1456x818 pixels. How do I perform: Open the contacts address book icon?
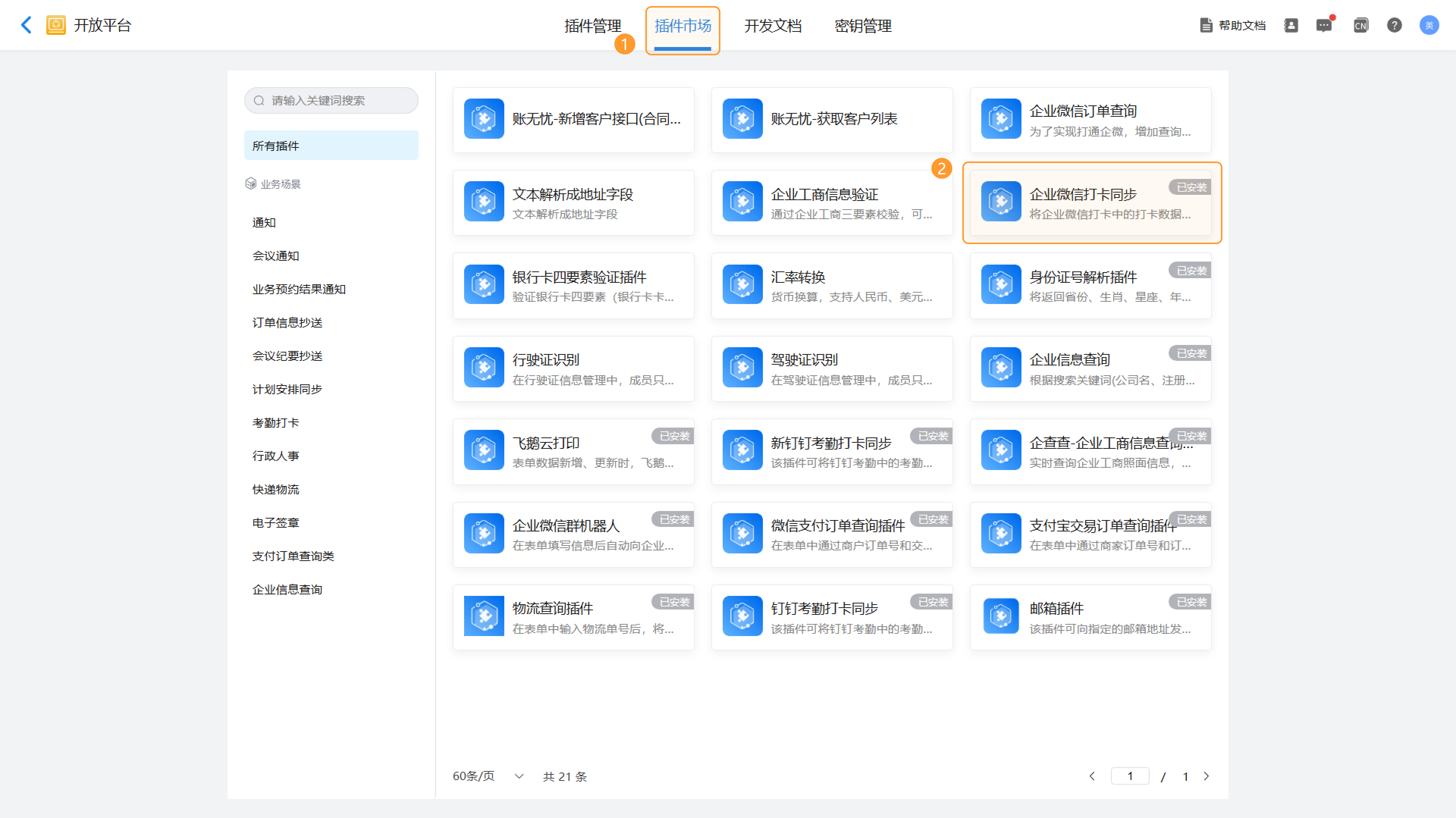(1291, 25)
